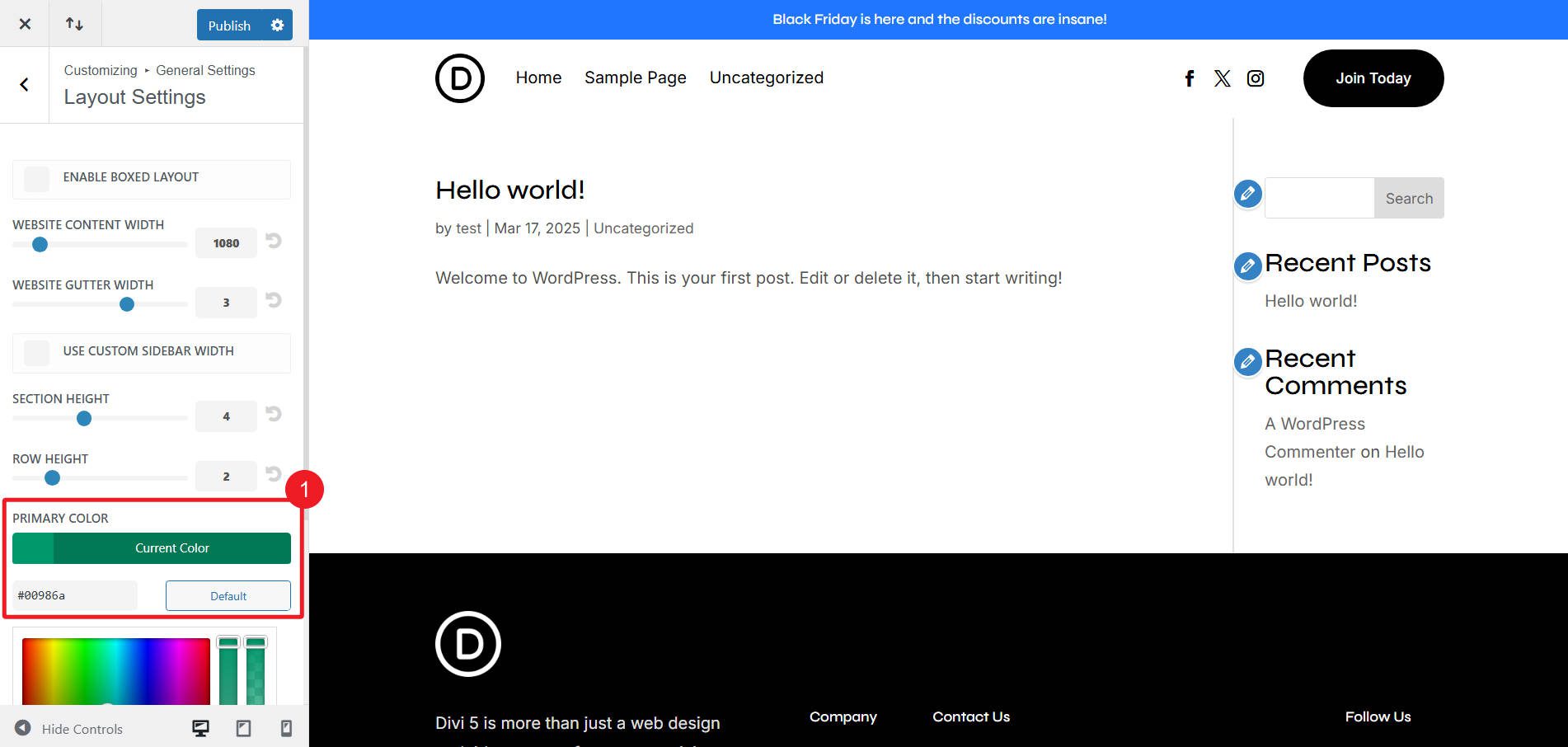Screen dimensions: 1568x747
Task: Click the #00986a hex color field
Action: [74, 595]
